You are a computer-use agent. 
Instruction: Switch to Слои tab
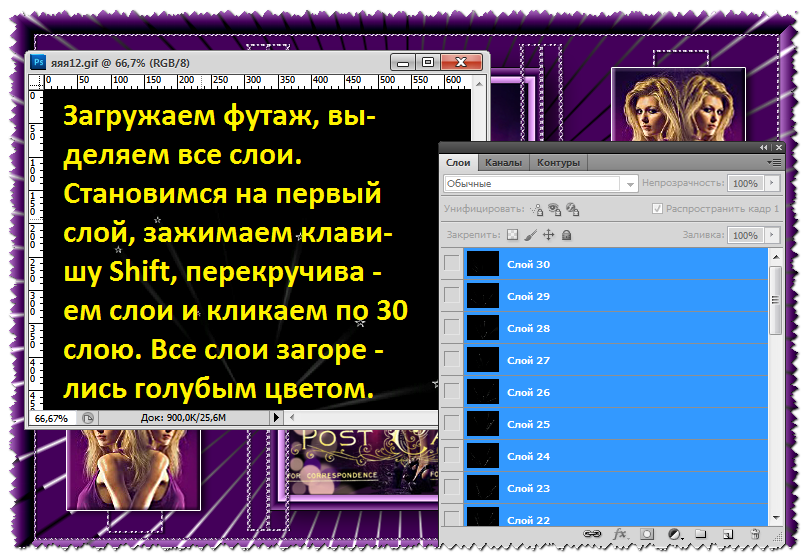tap(458, 163)
